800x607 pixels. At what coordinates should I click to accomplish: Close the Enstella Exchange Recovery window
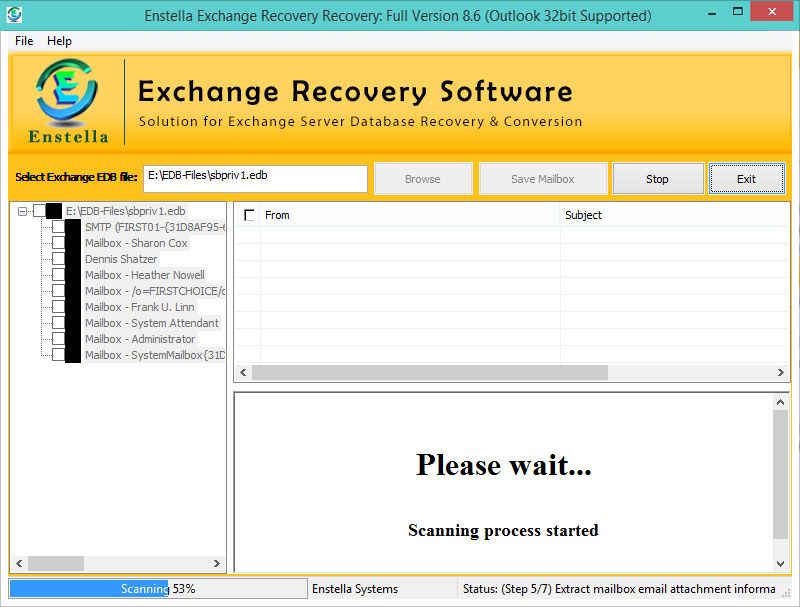772,11
